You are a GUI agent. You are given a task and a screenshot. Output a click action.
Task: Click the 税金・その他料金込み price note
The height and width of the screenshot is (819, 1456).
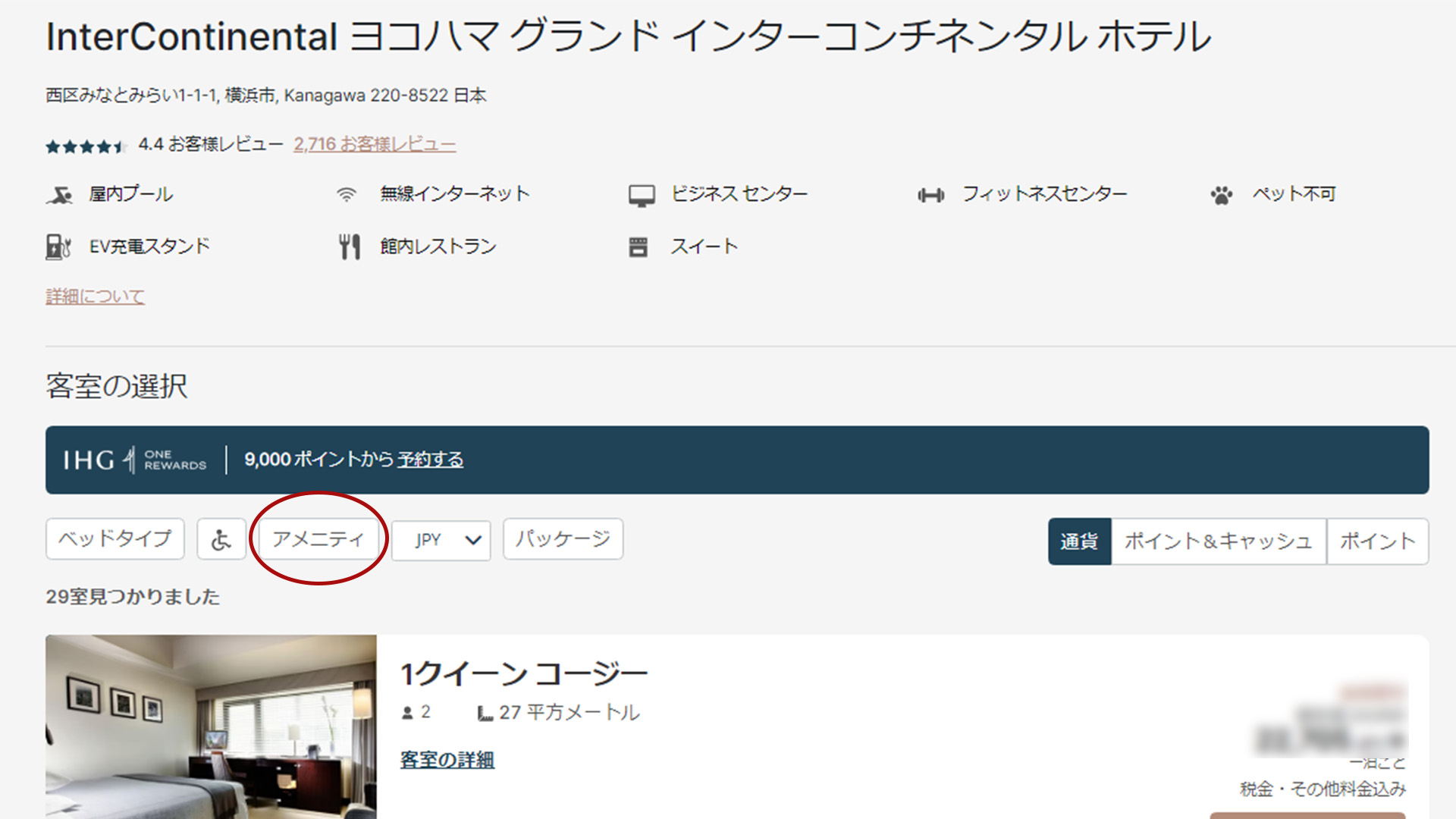(x=1323, y=789)
